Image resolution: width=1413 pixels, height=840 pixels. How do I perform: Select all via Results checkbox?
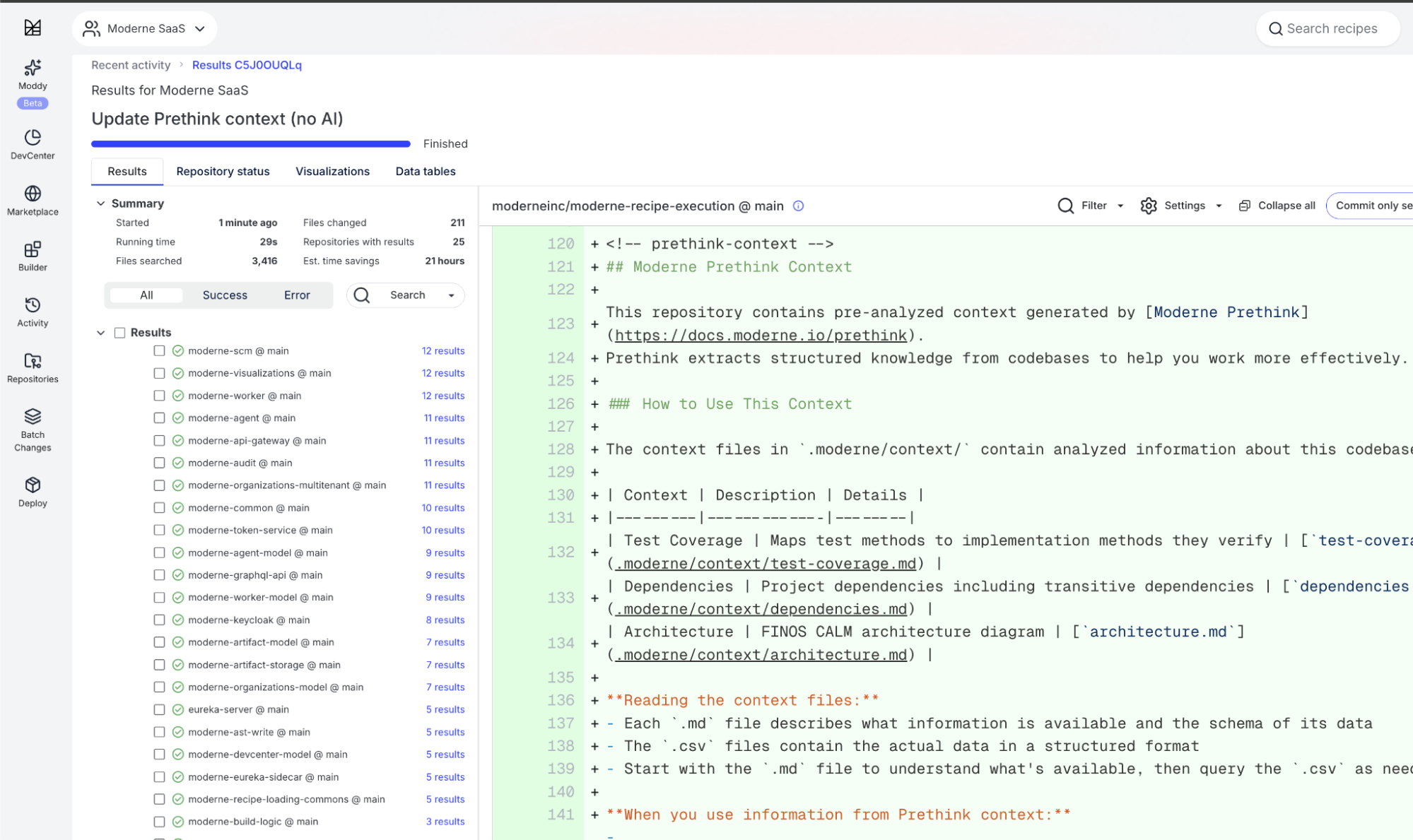point(120,333)
